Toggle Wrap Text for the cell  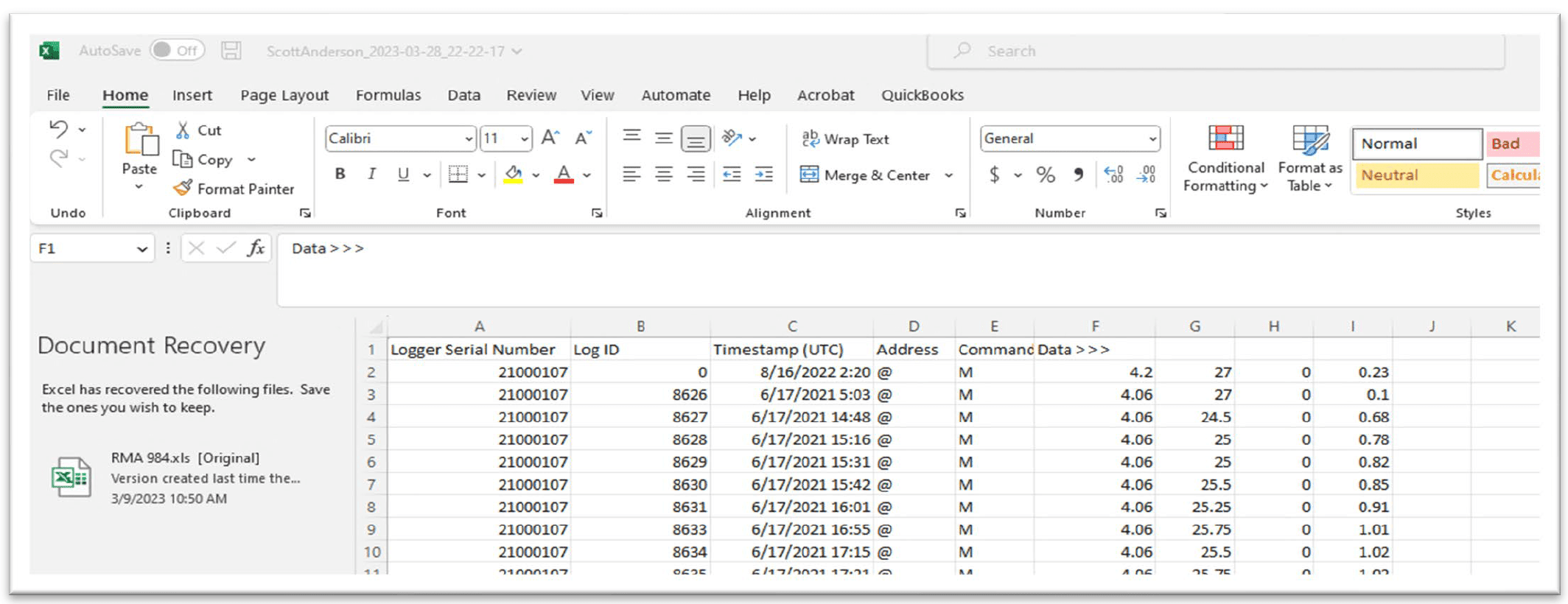point(844,139)
